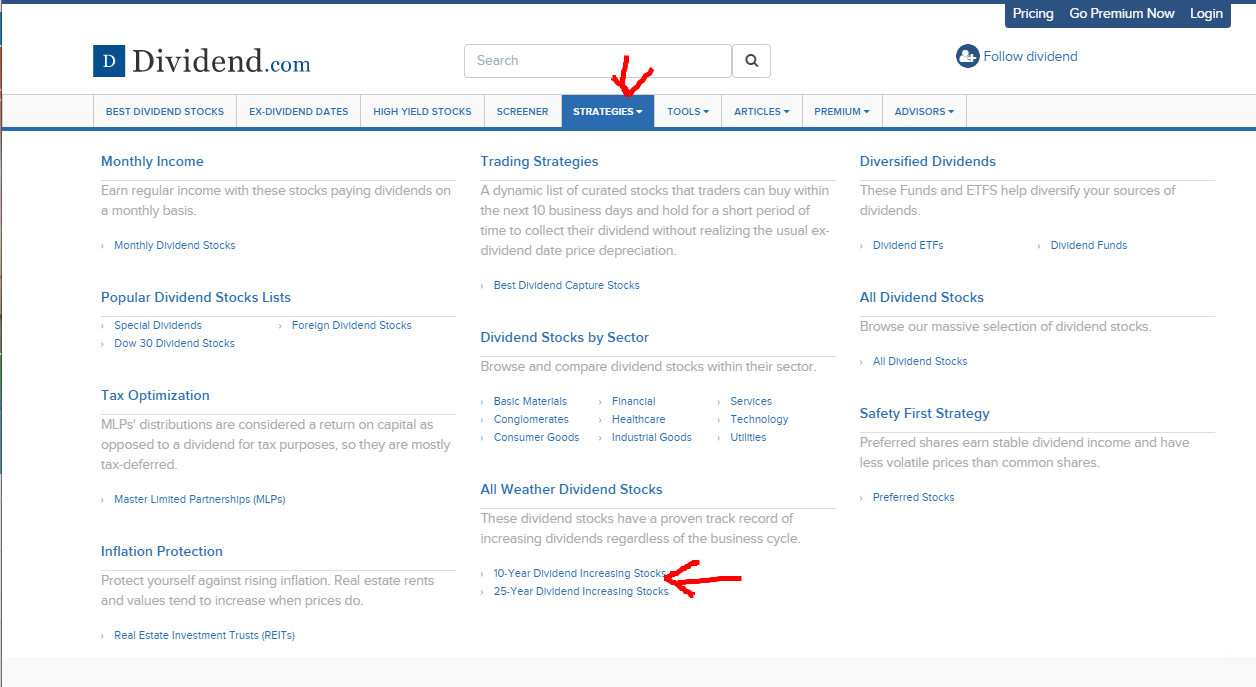This screenshot has width=1256, height=687.
Task: Select High Yield Stocks tab
Action: coord(422,111)
